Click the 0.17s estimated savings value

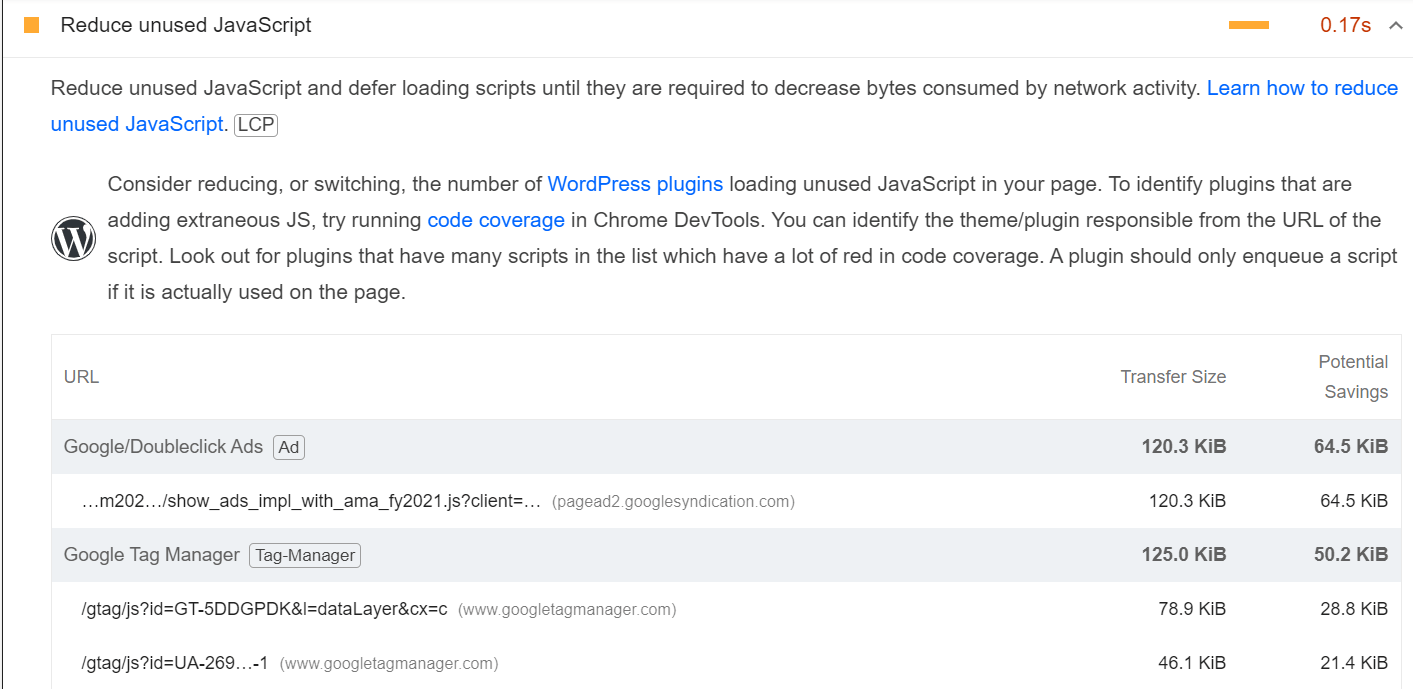click(1345, 26)
